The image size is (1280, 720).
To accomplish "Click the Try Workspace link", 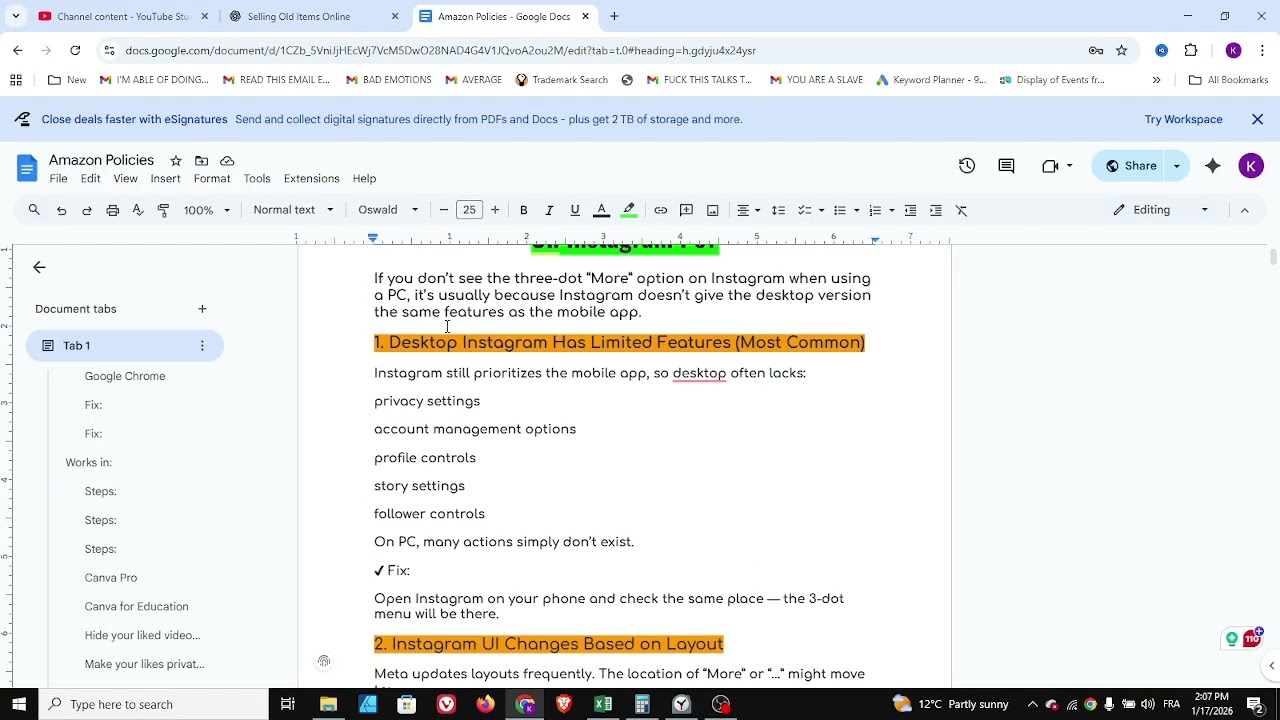I will pyautogui.click(x=1183, y=119).
